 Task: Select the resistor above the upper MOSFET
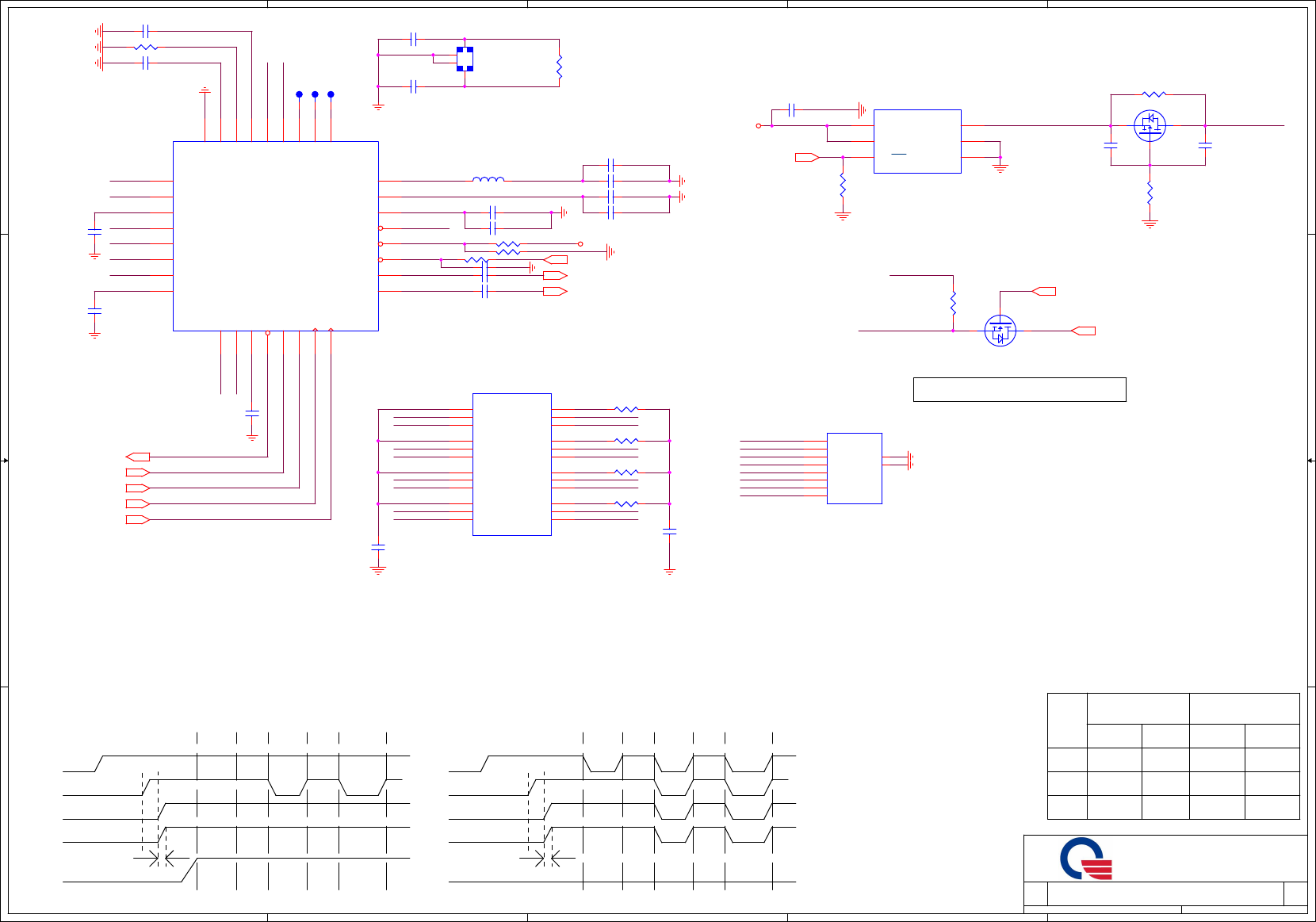click(1154, 94)
